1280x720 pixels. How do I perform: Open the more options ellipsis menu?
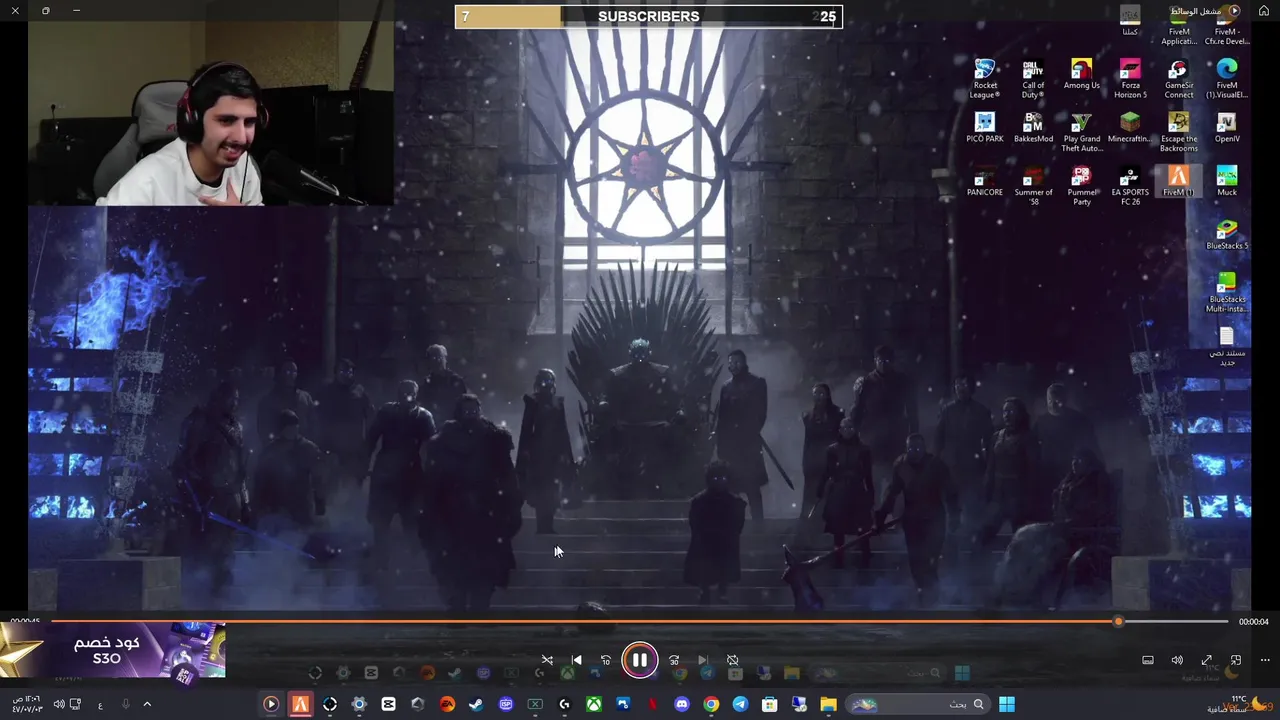pyautogui.click(x=1265, y=660)
